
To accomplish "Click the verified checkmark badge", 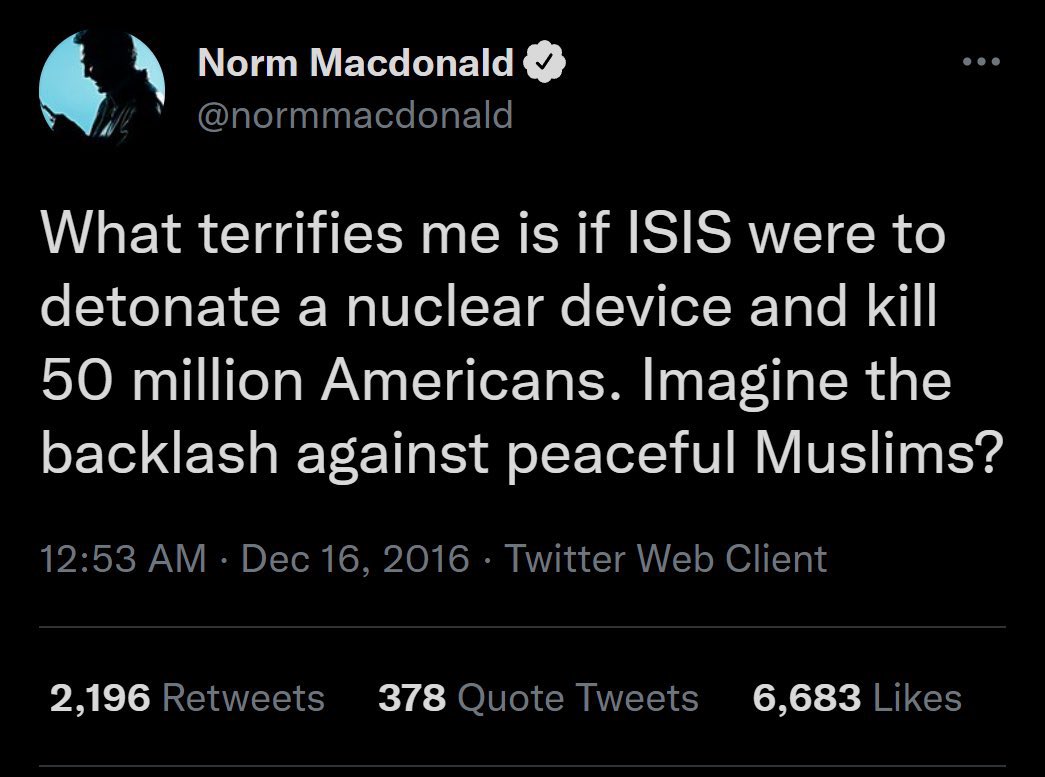I will (x=544, y=62).
